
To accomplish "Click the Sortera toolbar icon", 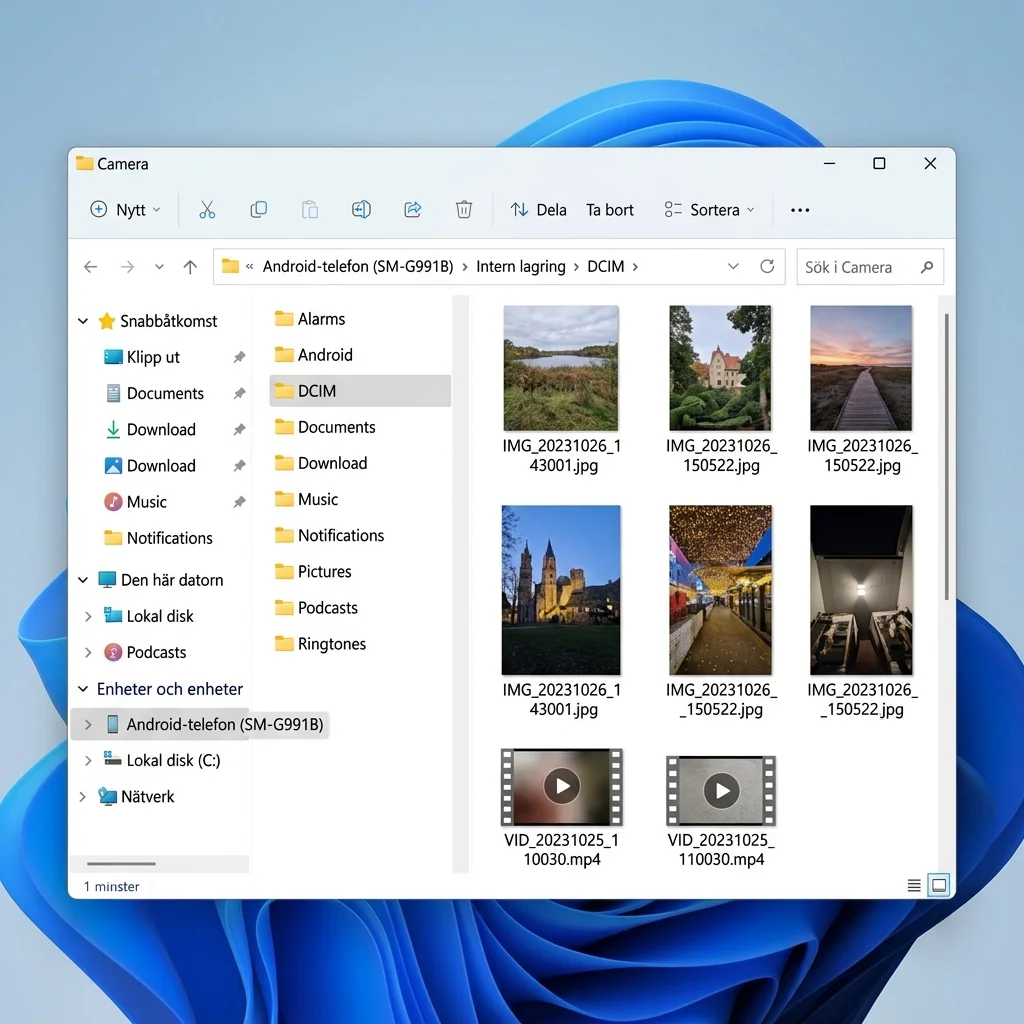I will [x=673, y=210].
